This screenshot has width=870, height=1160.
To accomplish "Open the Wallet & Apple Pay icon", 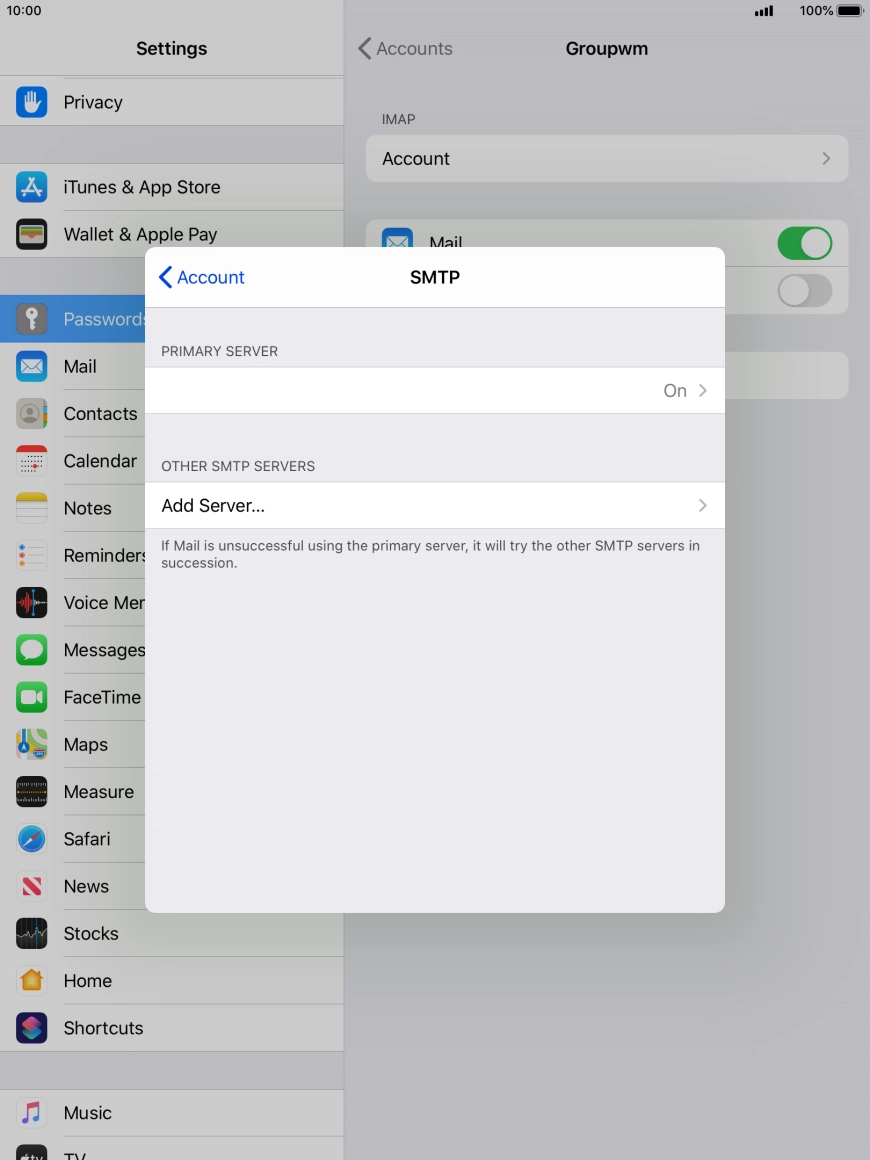I will [x=32, y=234].
